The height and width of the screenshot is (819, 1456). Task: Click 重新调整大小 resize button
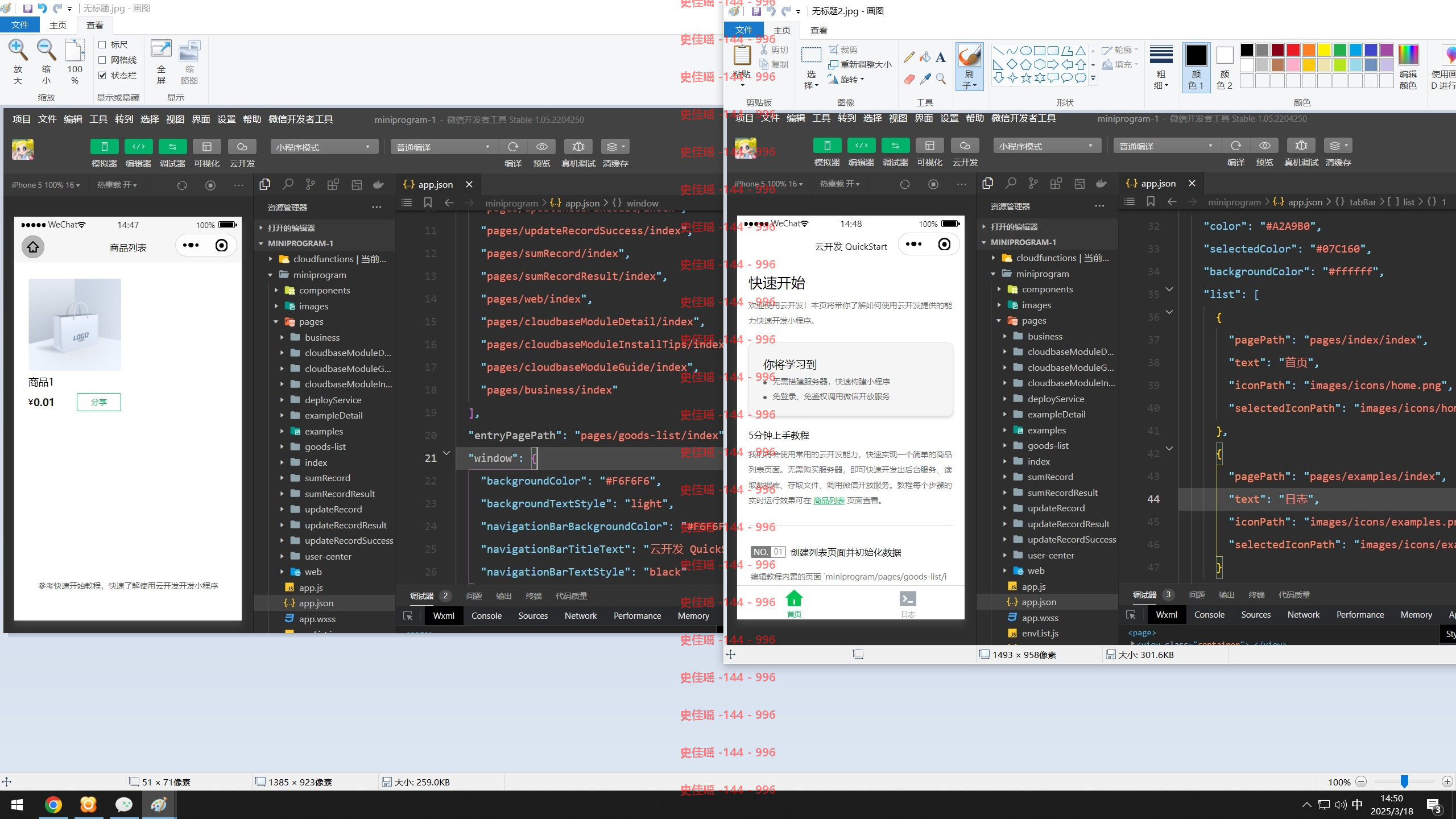(x=860, y=65)
